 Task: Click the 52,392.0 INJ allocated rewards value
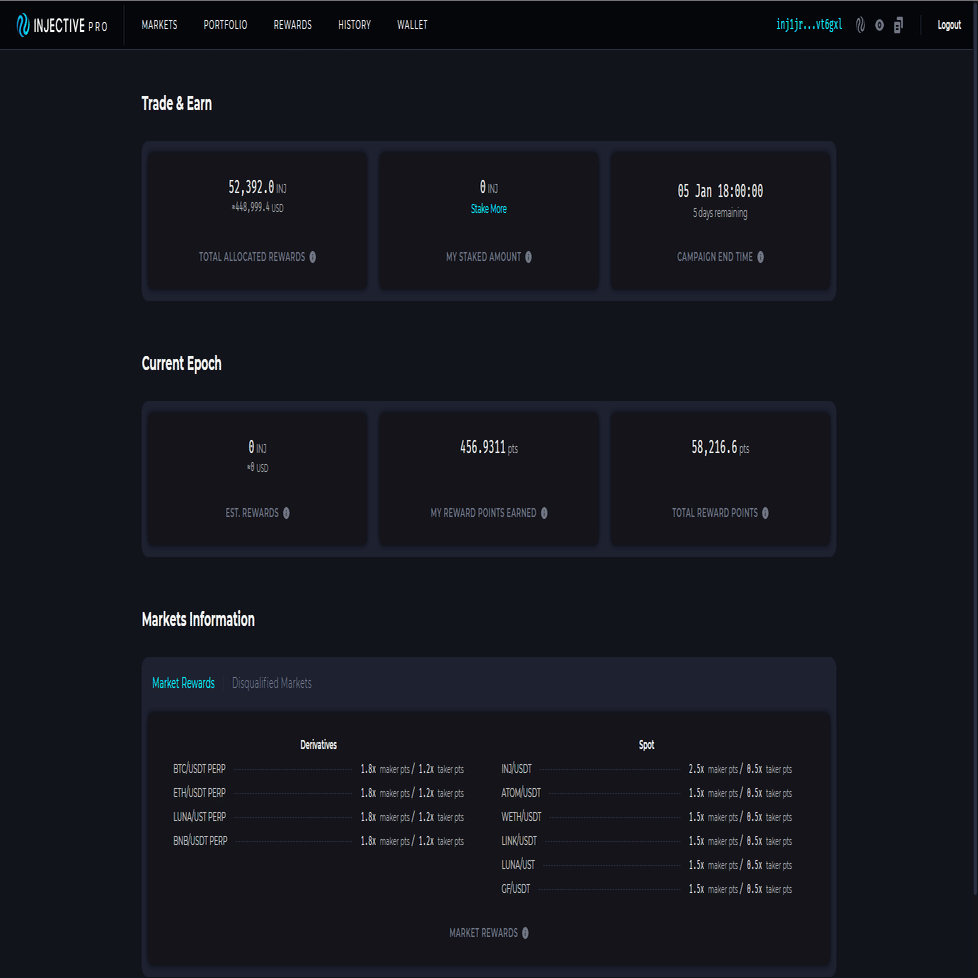257,187
